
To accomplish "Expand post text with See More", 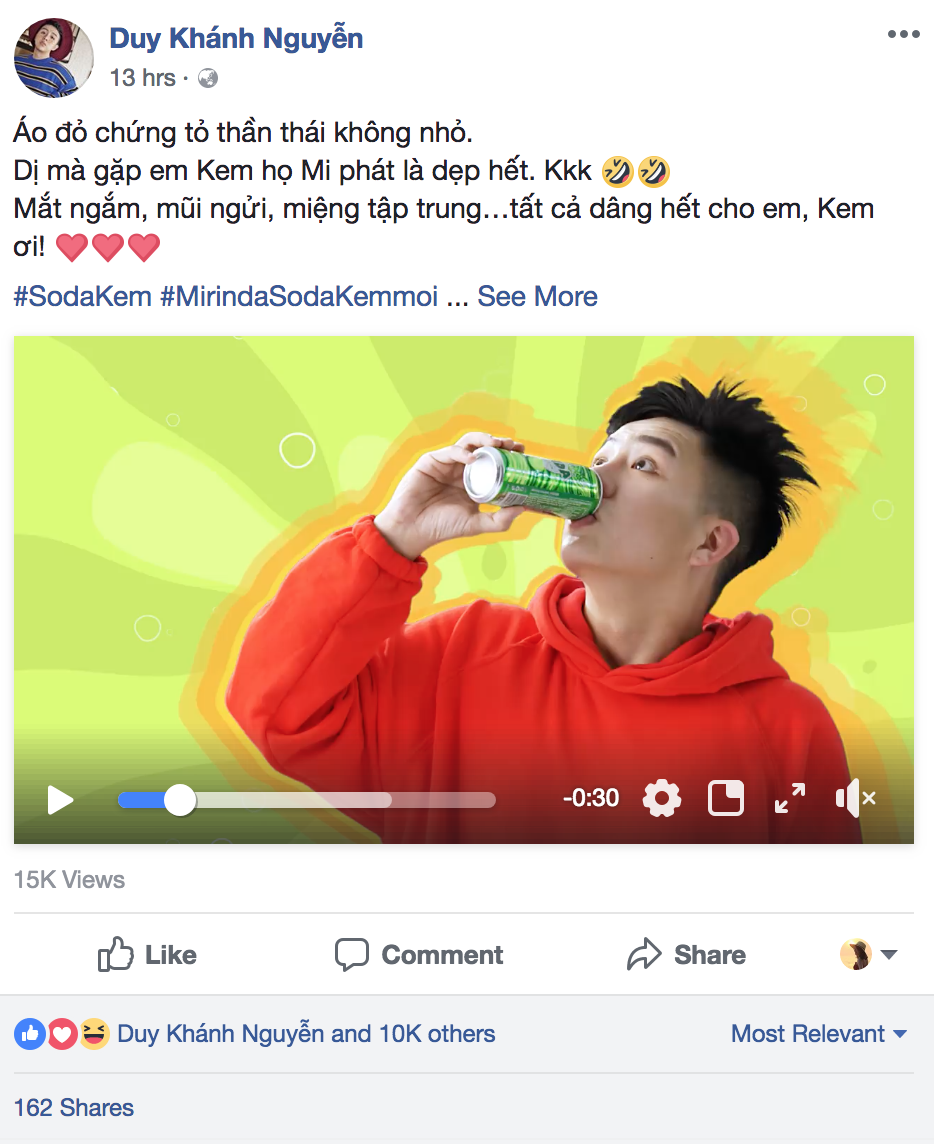I will point(537,296).
